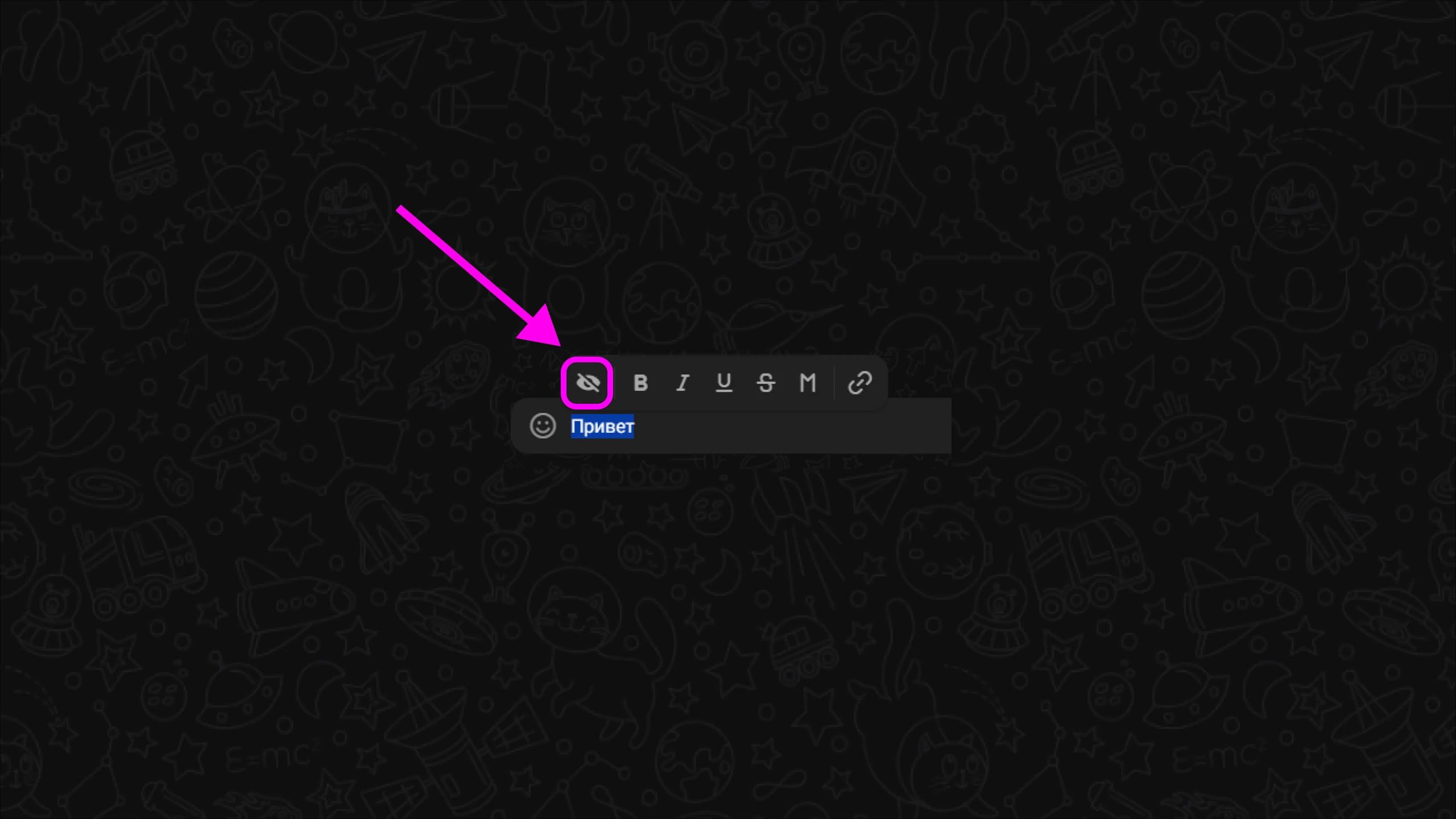The height and width of the screenshot is (819, 1456).
Task: Turn on italic style in the toolbar
Action: tap(682, 383)
